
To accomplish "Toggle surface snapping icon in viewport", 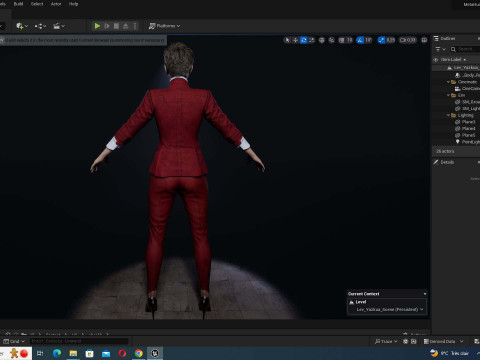I will [x=332, y=40].
